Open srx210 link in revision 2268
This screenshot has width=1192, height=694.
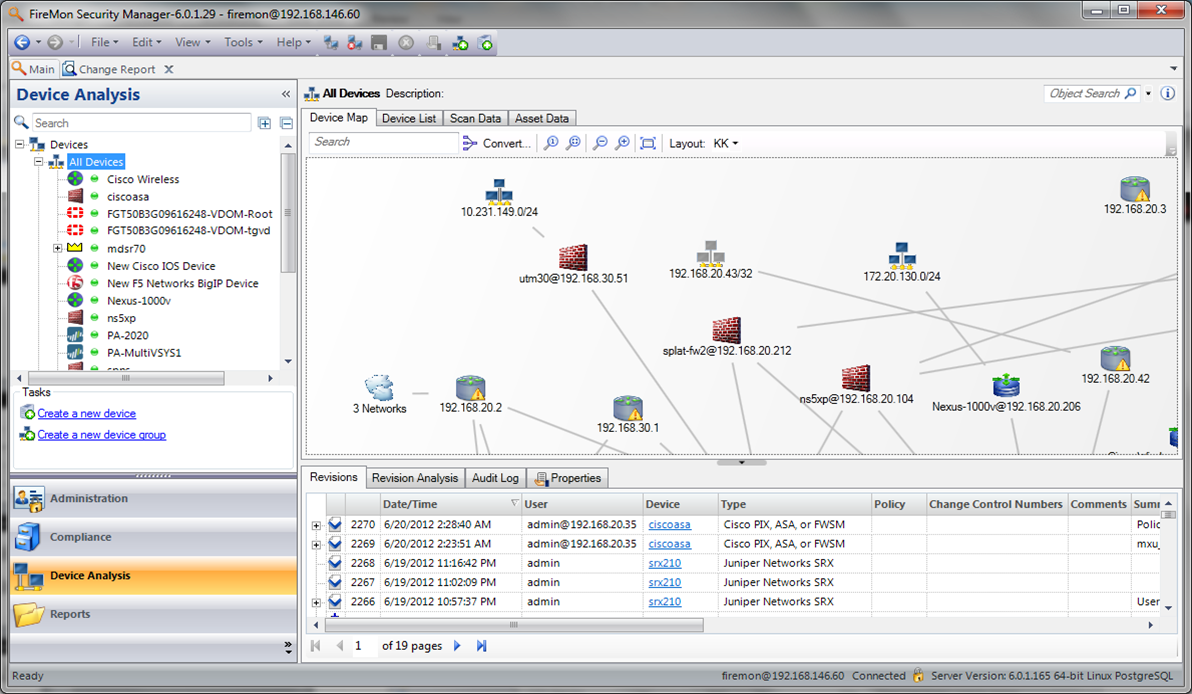point(664,563)
